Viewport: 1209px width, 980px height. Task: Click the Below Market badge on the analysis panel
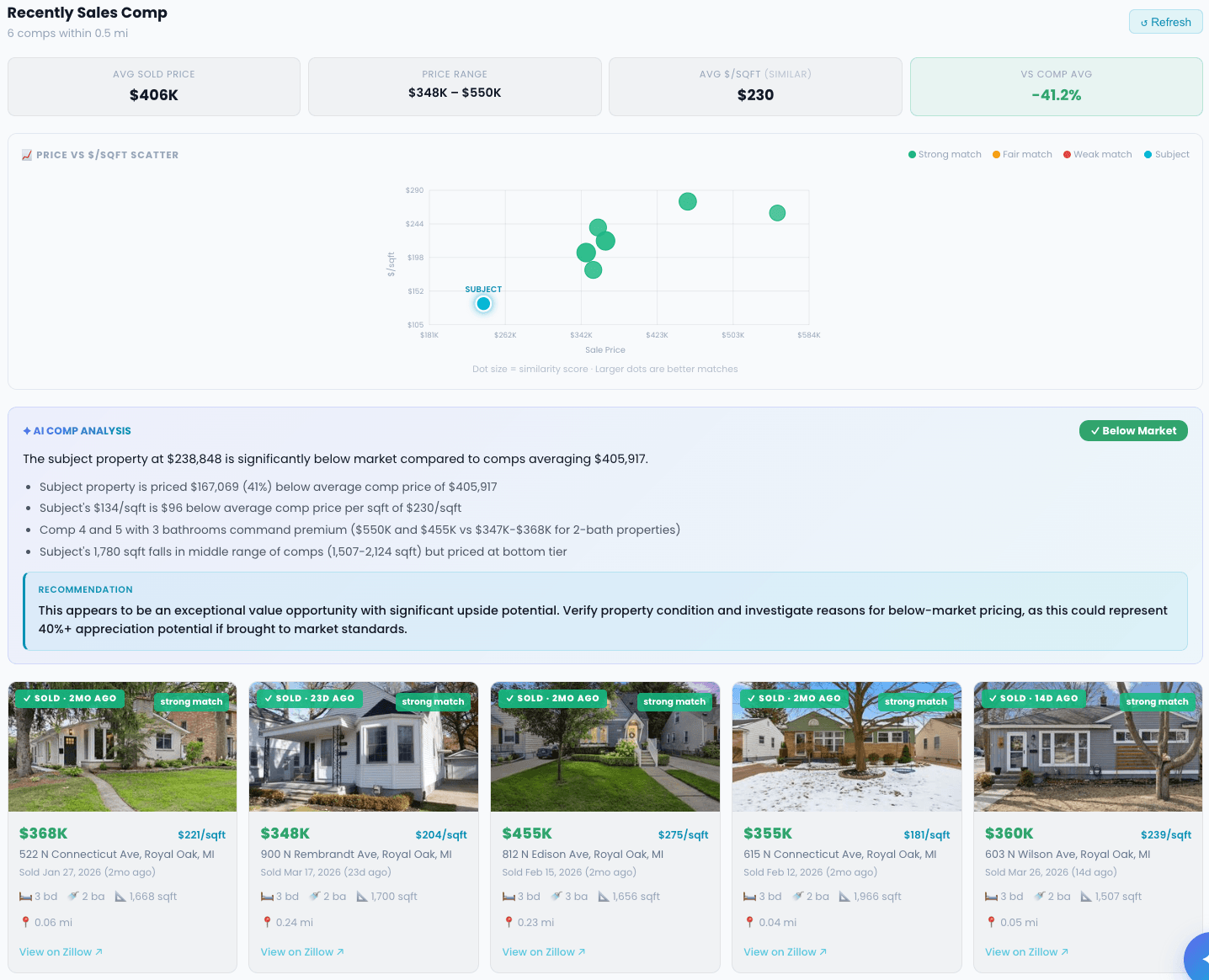(x=1133, y=430)
